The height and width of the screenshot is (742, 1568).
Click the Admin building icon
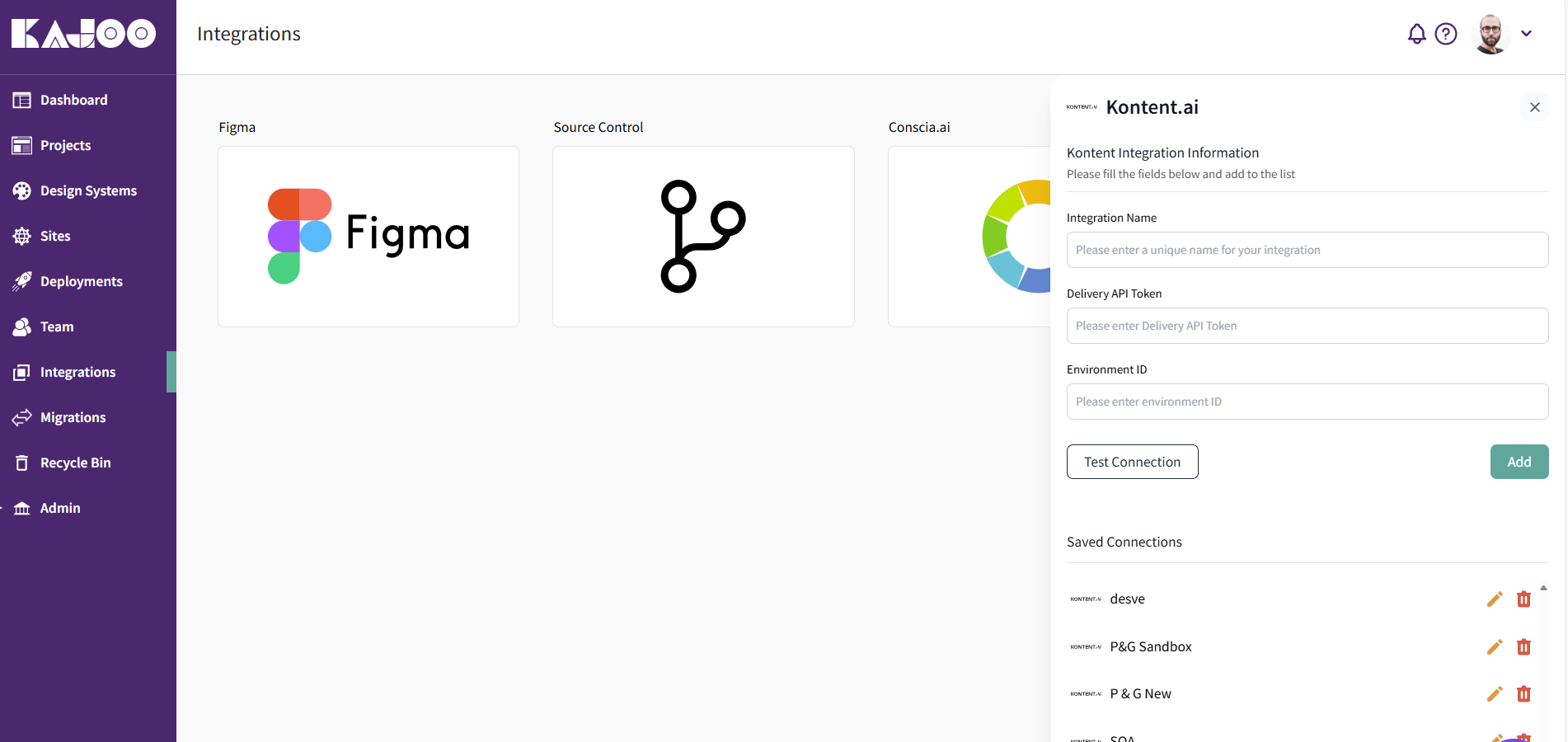pyautogui.click(x=22, y=508)
